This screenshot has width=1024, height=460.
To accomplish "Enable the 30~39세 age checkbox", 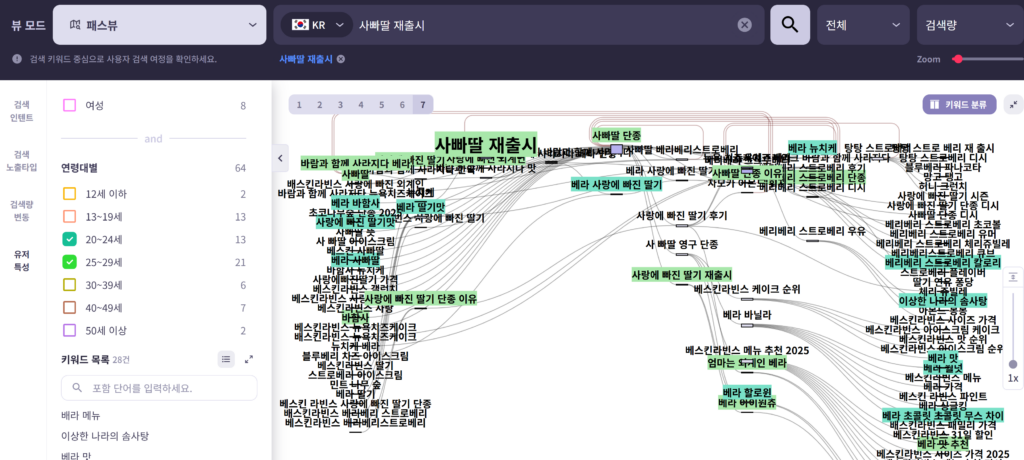I will (69, 285).
